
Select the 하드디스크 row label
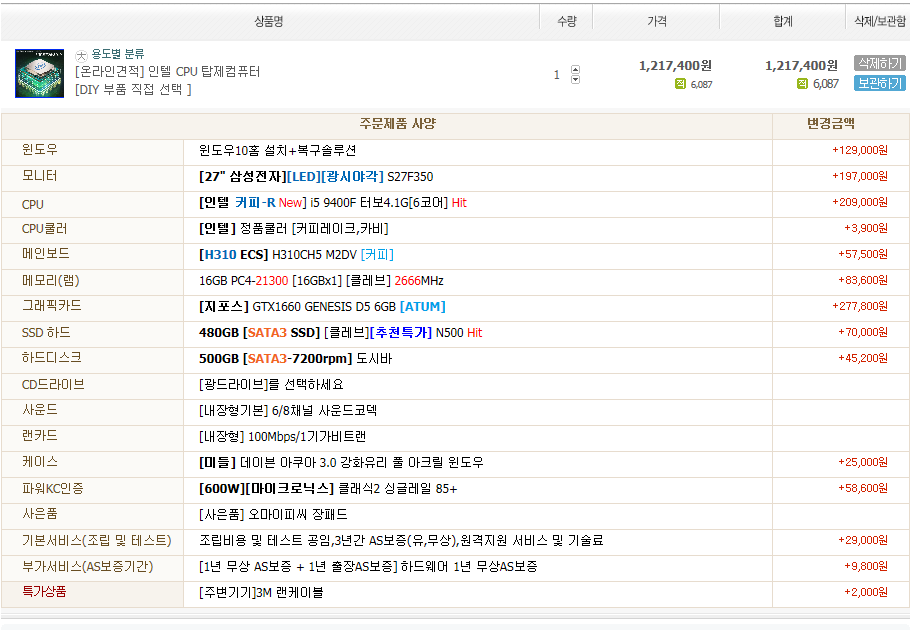[52, 358]
